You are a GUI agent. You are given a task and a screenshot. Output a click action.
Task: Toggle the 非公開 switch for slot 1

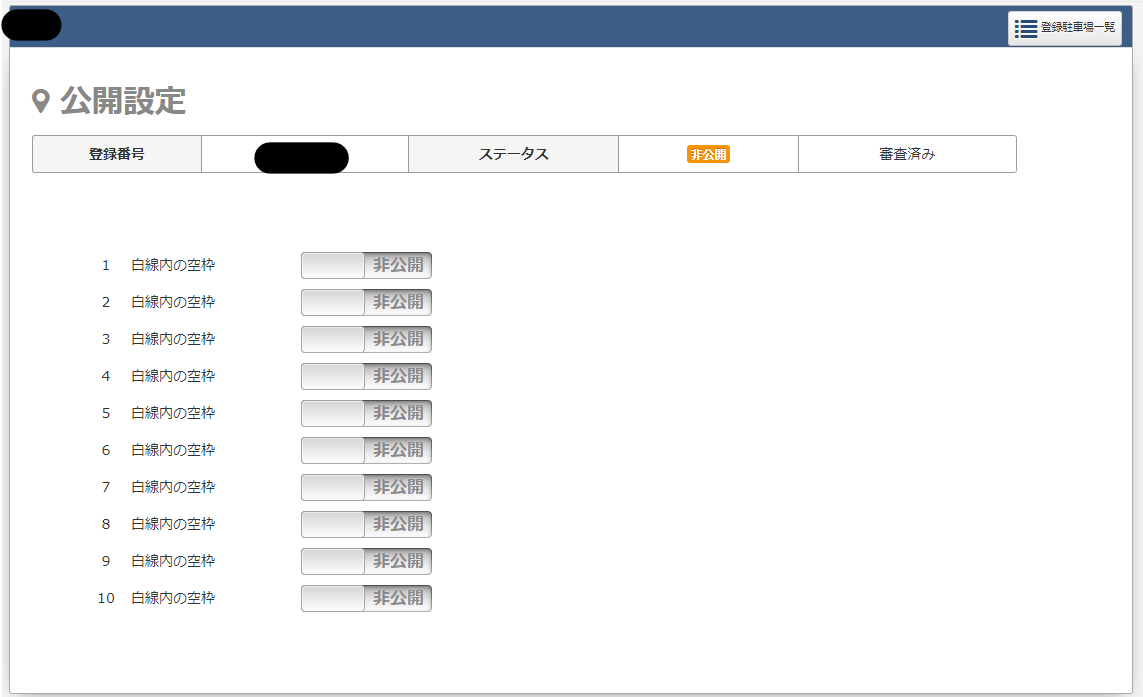pos(366,265)
